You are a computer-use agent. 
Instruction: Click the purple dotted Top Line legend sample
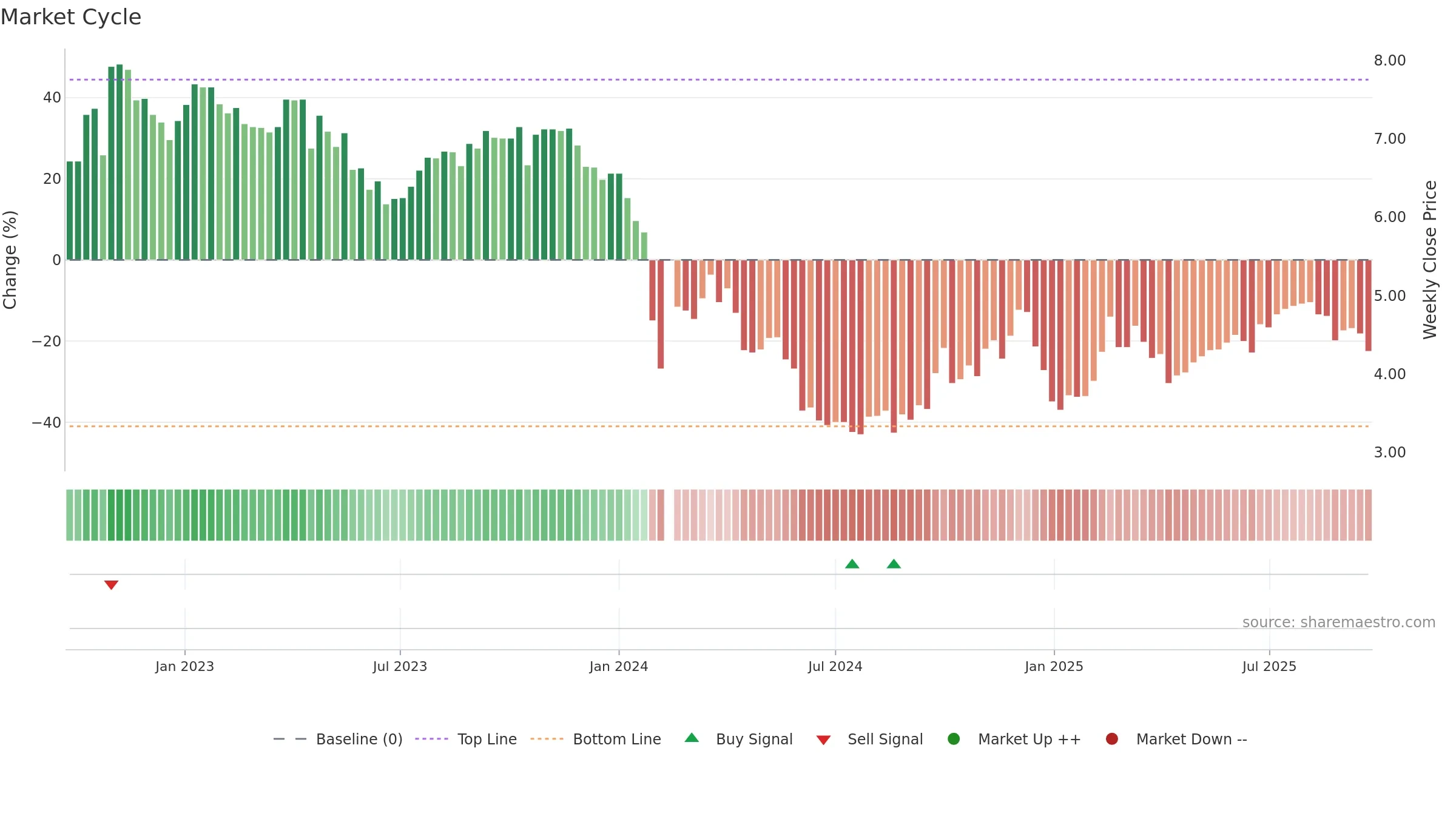coord(431,739)
